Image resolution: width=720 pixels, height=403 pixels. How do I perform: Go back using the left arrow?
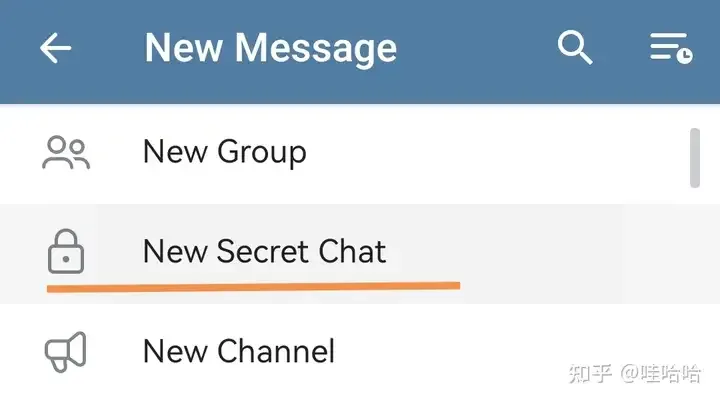pos(56,48)
